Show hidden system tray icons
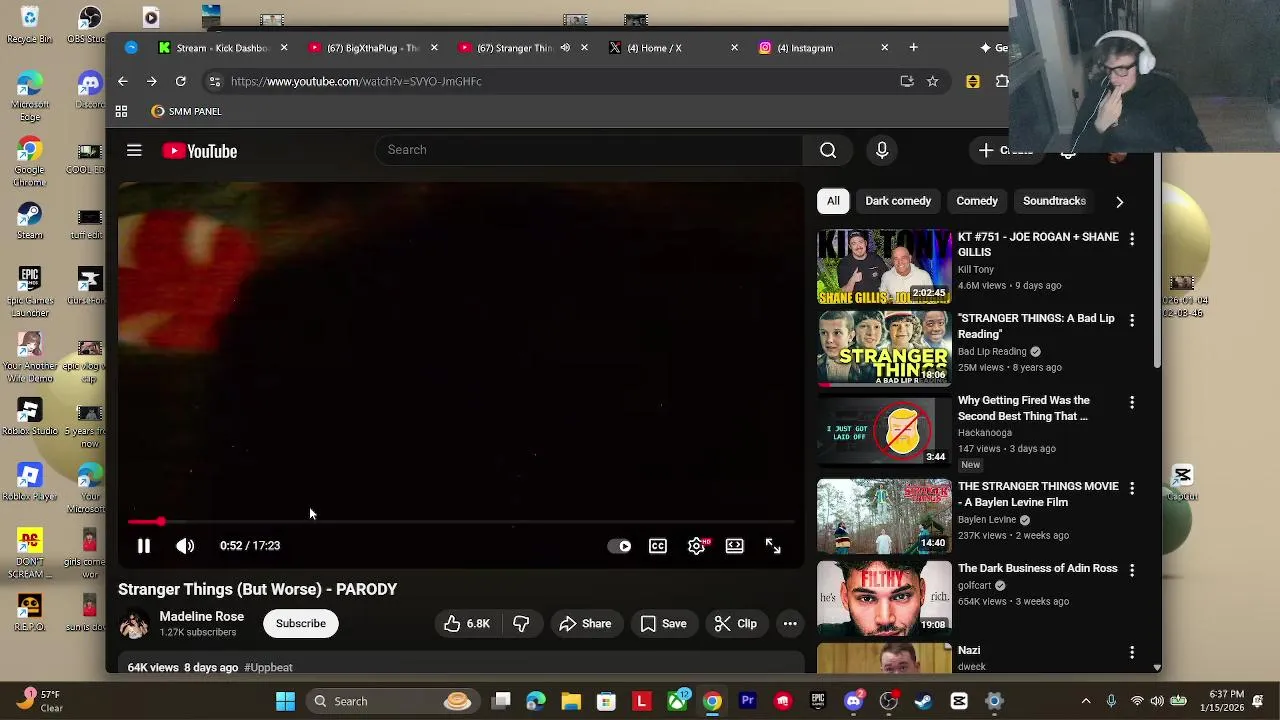1280x720 pixels. pyautogui.click(x=1086, y=701)
